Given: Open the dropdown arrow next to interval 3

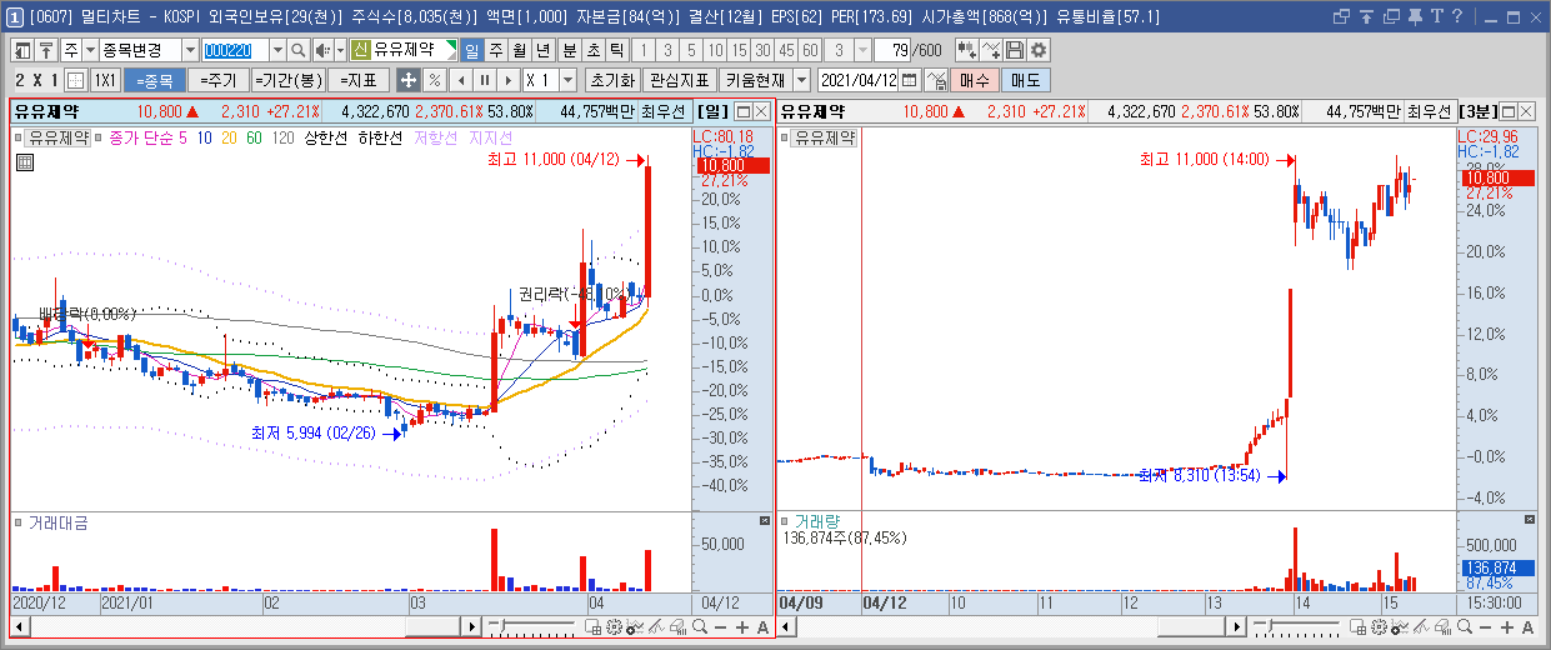Looking at the screenshot, I should tap(864, 50).
